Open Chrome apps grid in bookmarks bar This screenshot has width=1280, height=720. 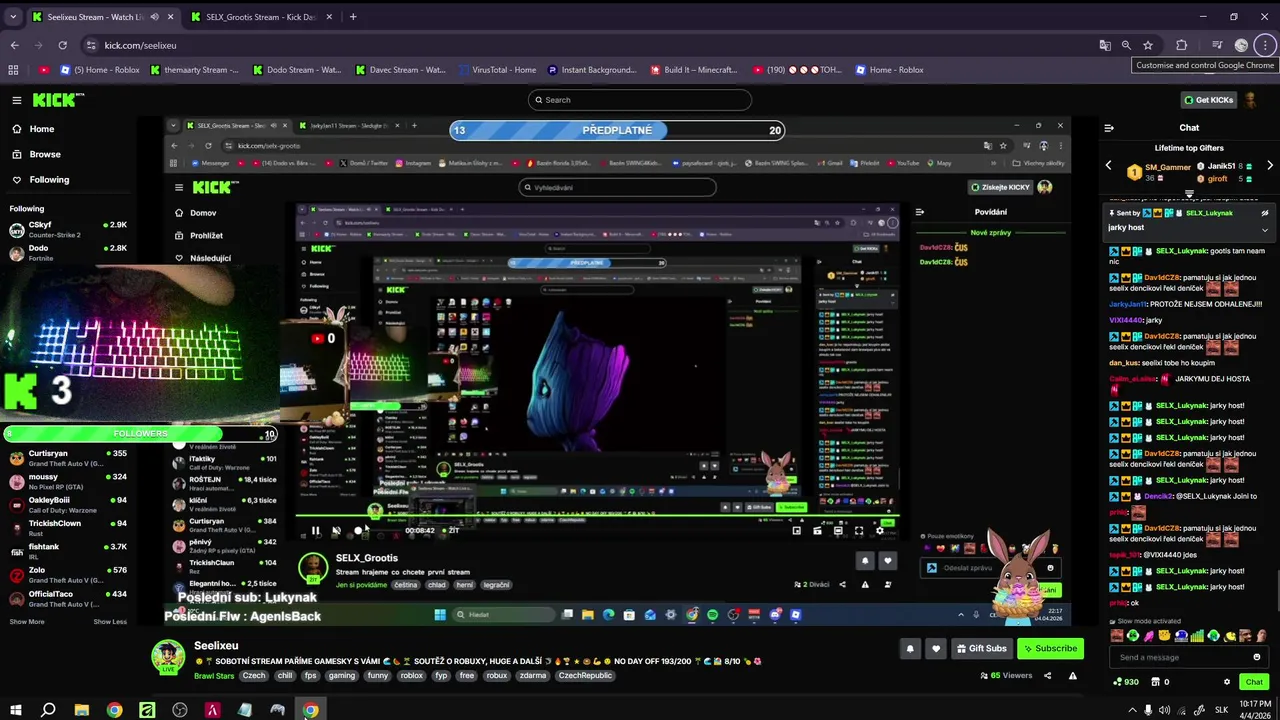point(13,70)
